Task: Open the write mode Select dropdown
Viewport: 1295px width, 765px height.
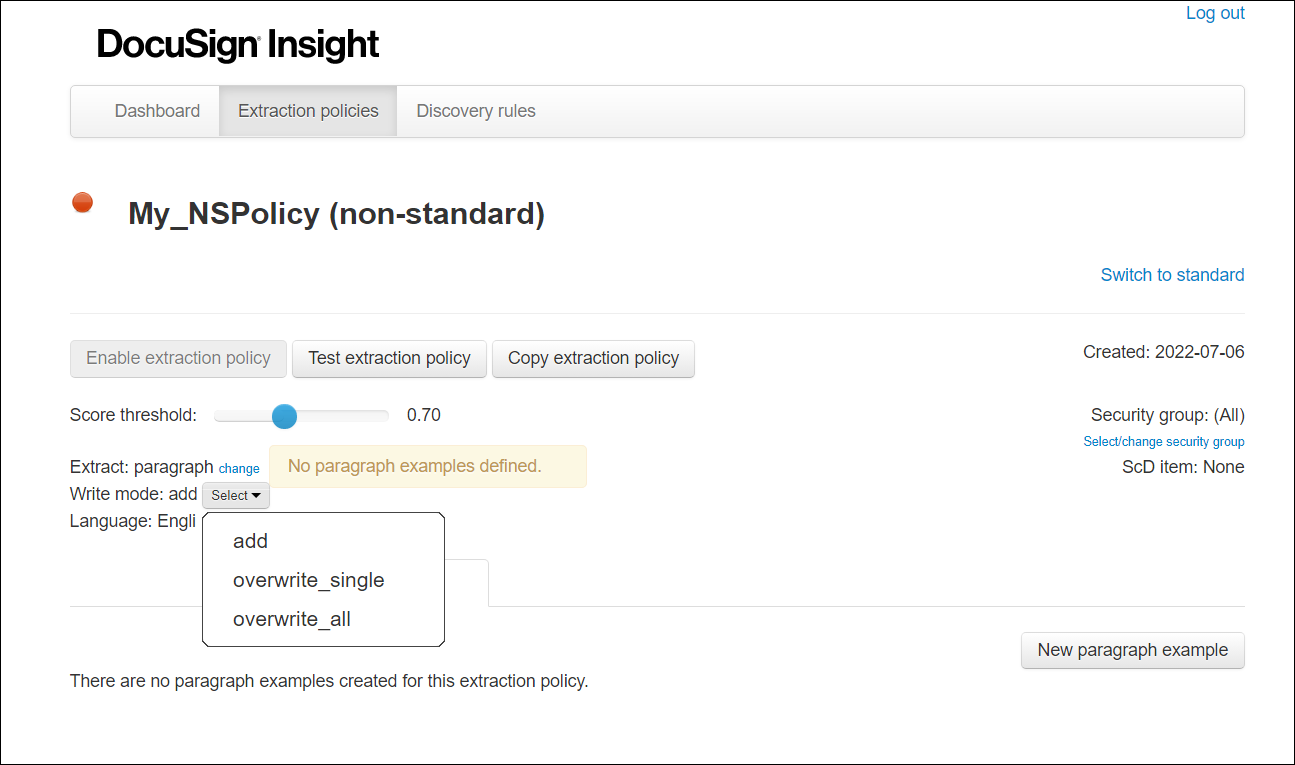Action: pyautogui.click(x=235, y=494)
